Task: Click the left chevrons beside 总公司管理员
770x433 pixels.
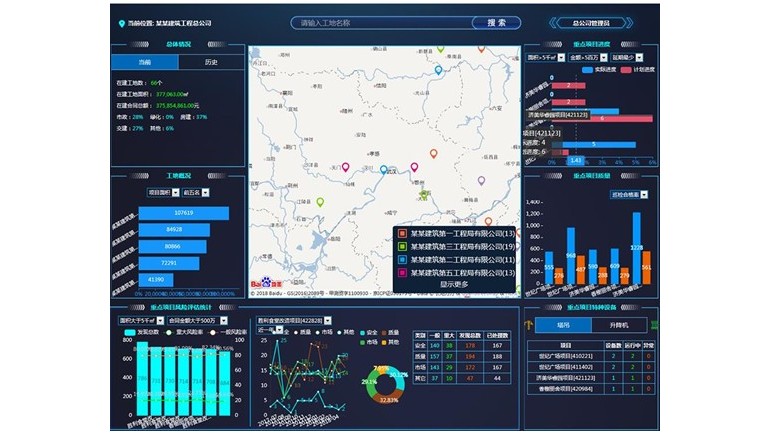Action: (553, 23)
